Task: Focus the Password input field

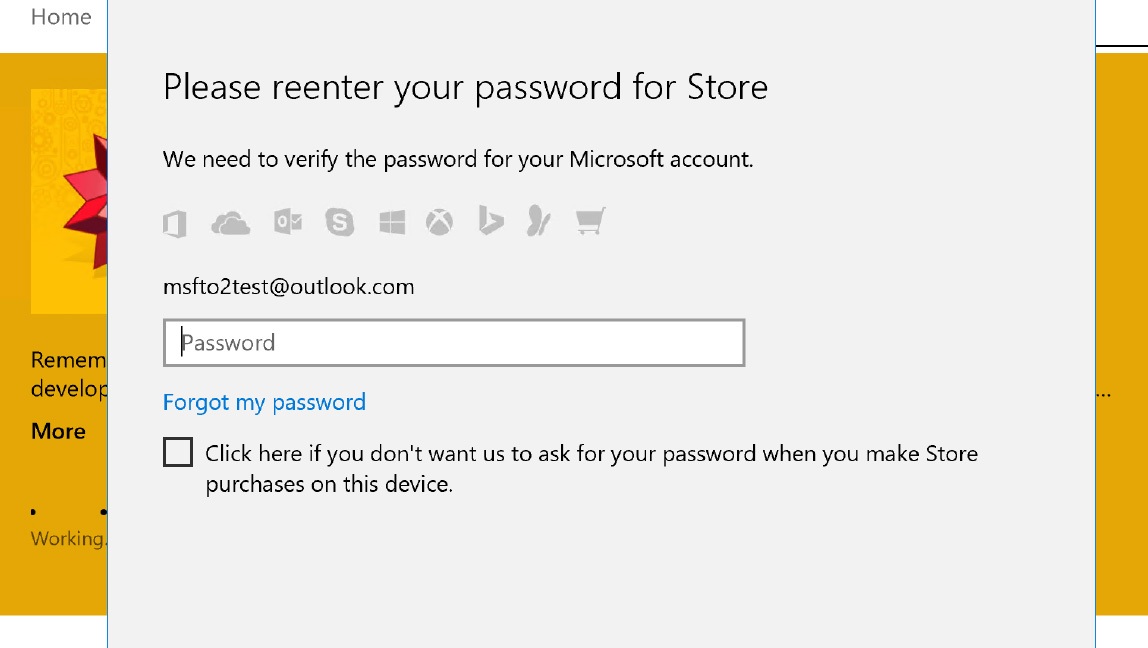Action: tap(454, 343)
